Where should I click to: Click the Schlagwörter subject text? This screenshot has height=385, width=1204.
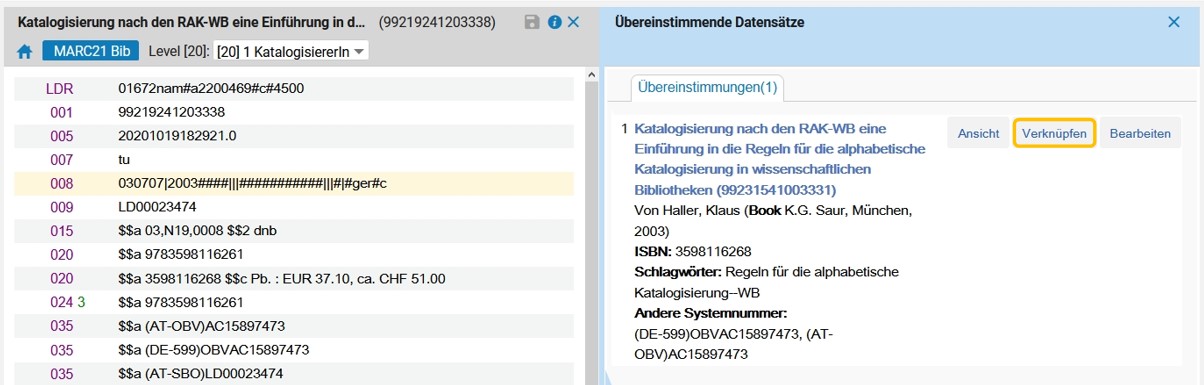767,282
